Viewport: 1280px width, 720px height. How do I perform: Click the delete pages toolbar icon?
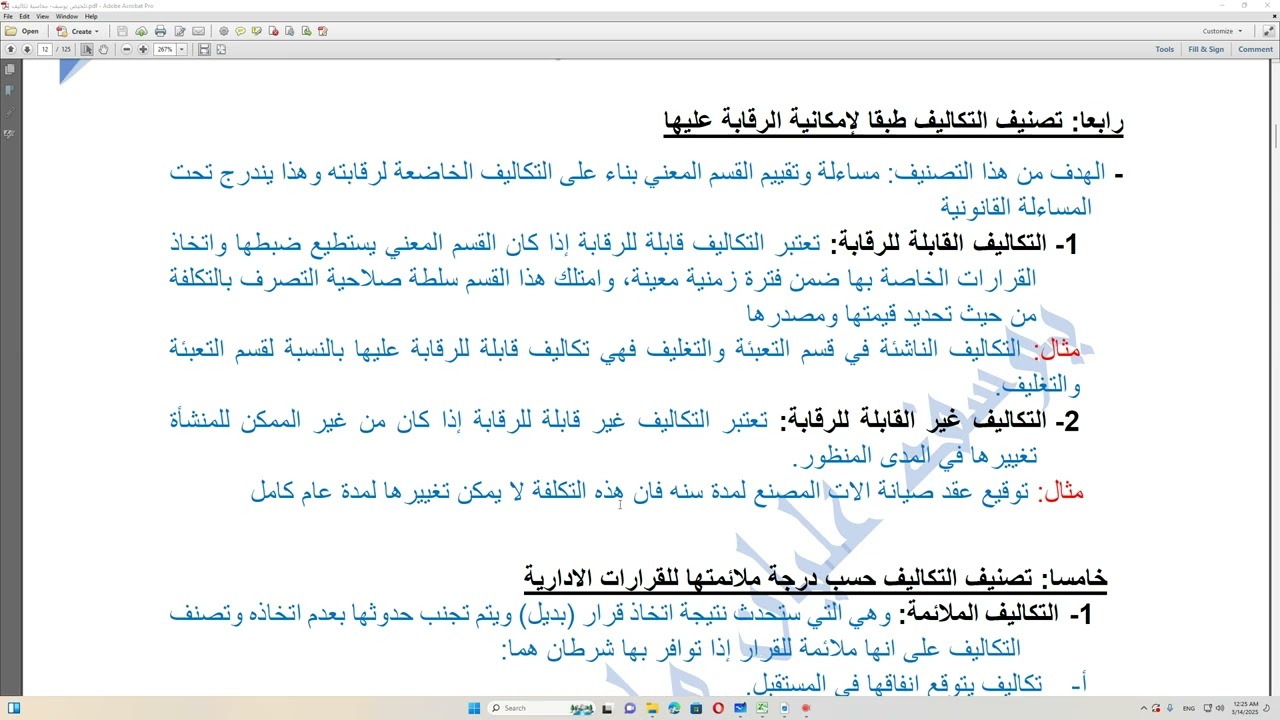tap(273, 31)
